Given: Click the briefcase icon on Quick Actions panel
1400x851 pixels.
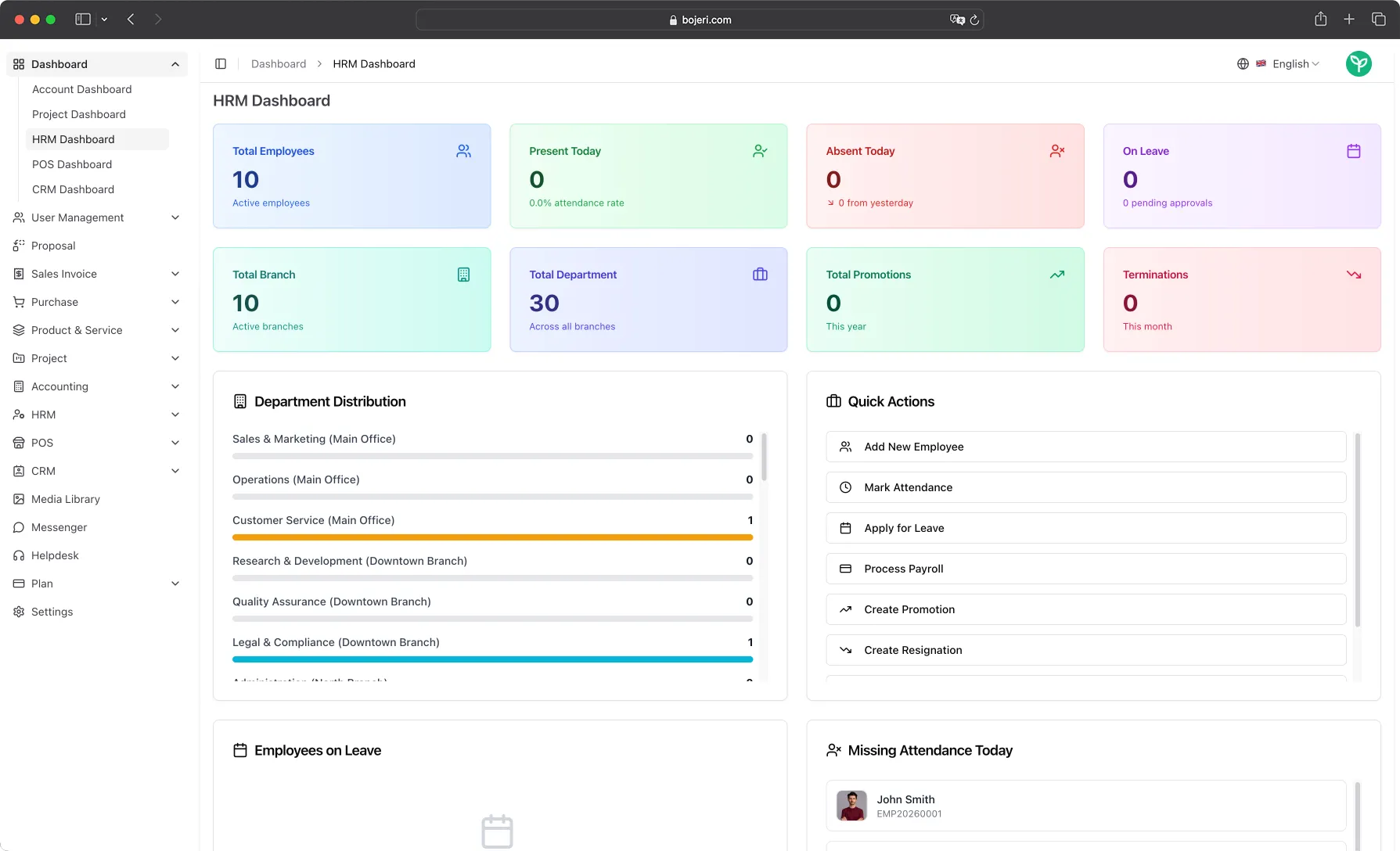Looking at the screenshot, I should [x=833, y=400].
